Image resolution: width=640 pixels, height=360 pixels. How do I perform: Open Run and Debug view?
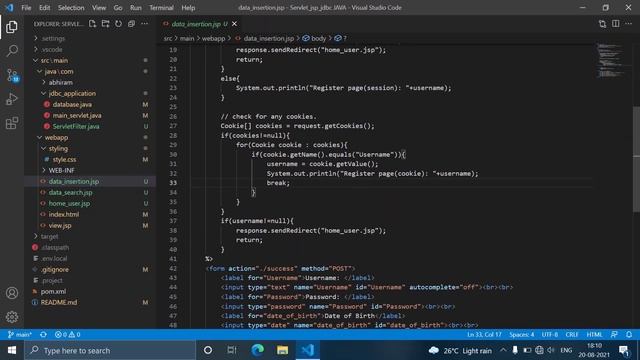(x=12, y=99)
